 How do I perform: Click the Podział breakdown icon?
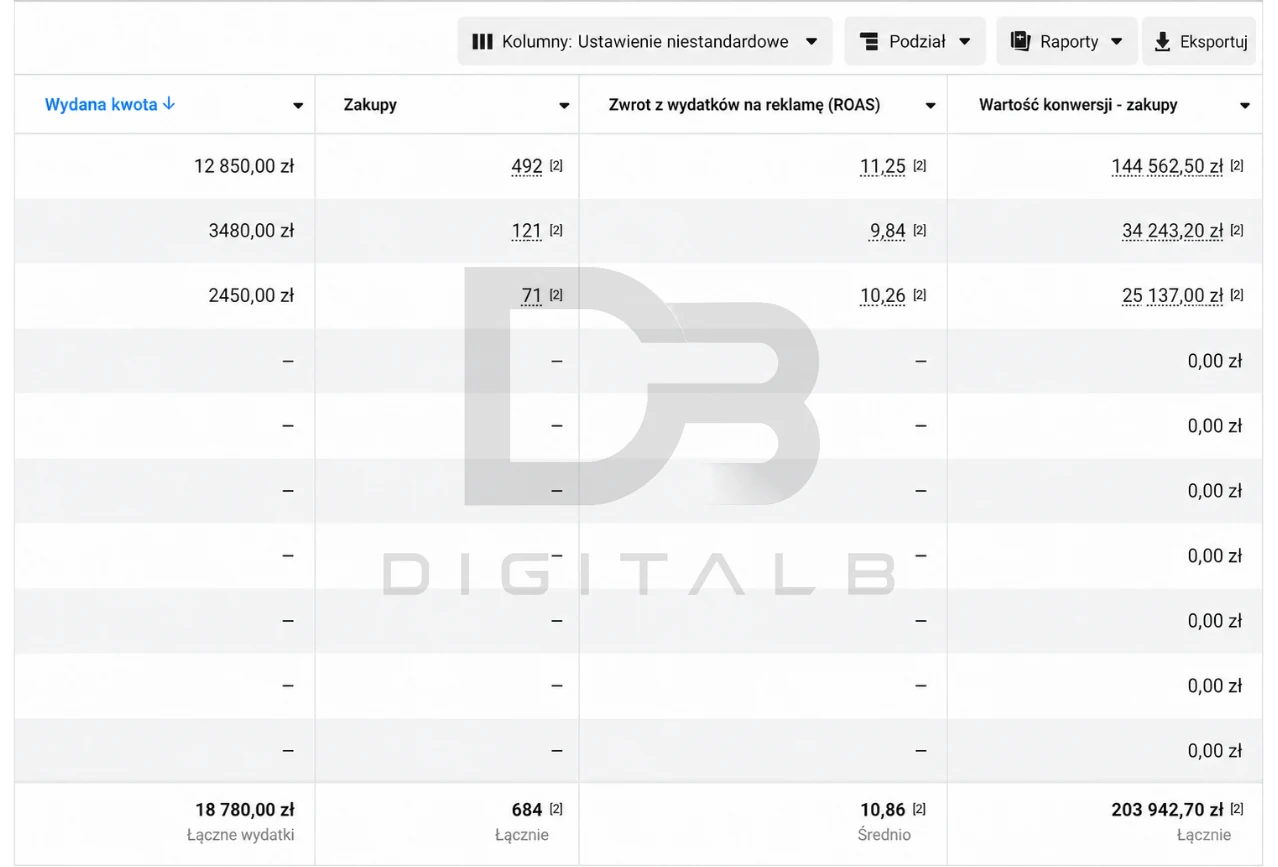coord(869,42)
